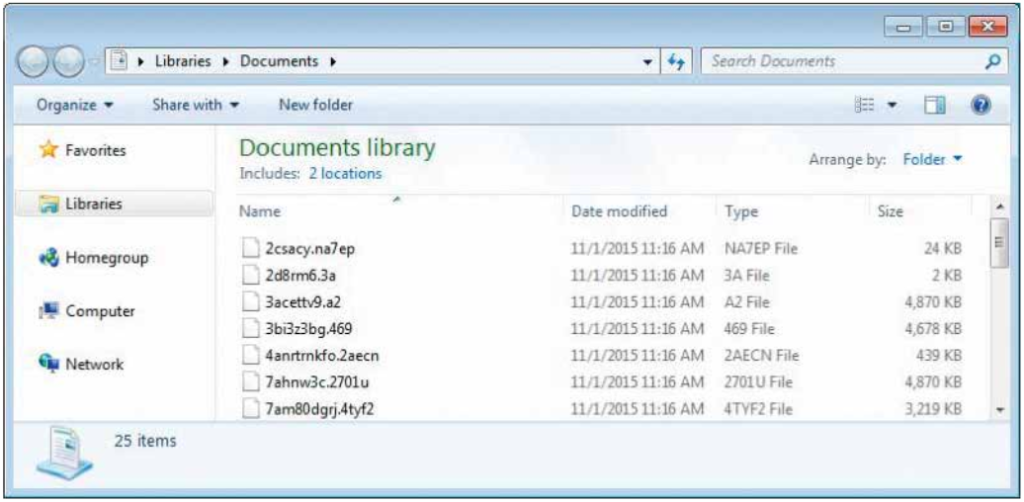Click the file icon of 2csacy.na7ep
1024x502 pixels.
250,248
